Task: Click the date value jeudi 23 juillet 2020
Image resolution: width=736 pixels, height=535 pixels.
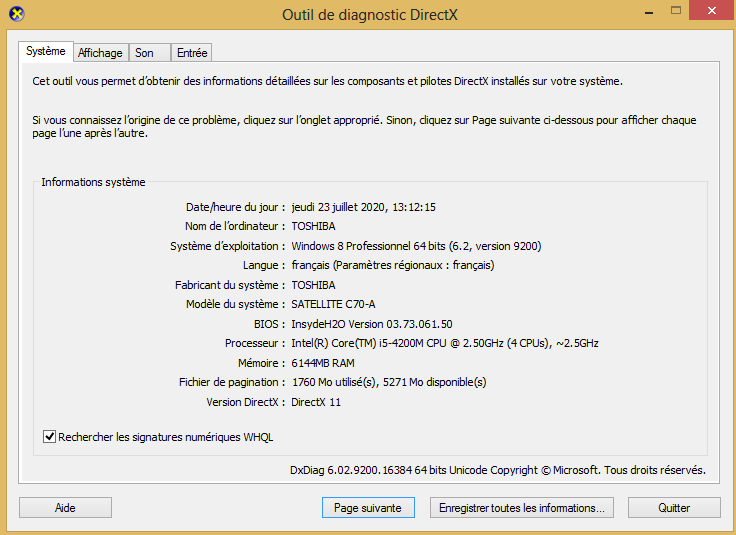Action: pos(363,207)
